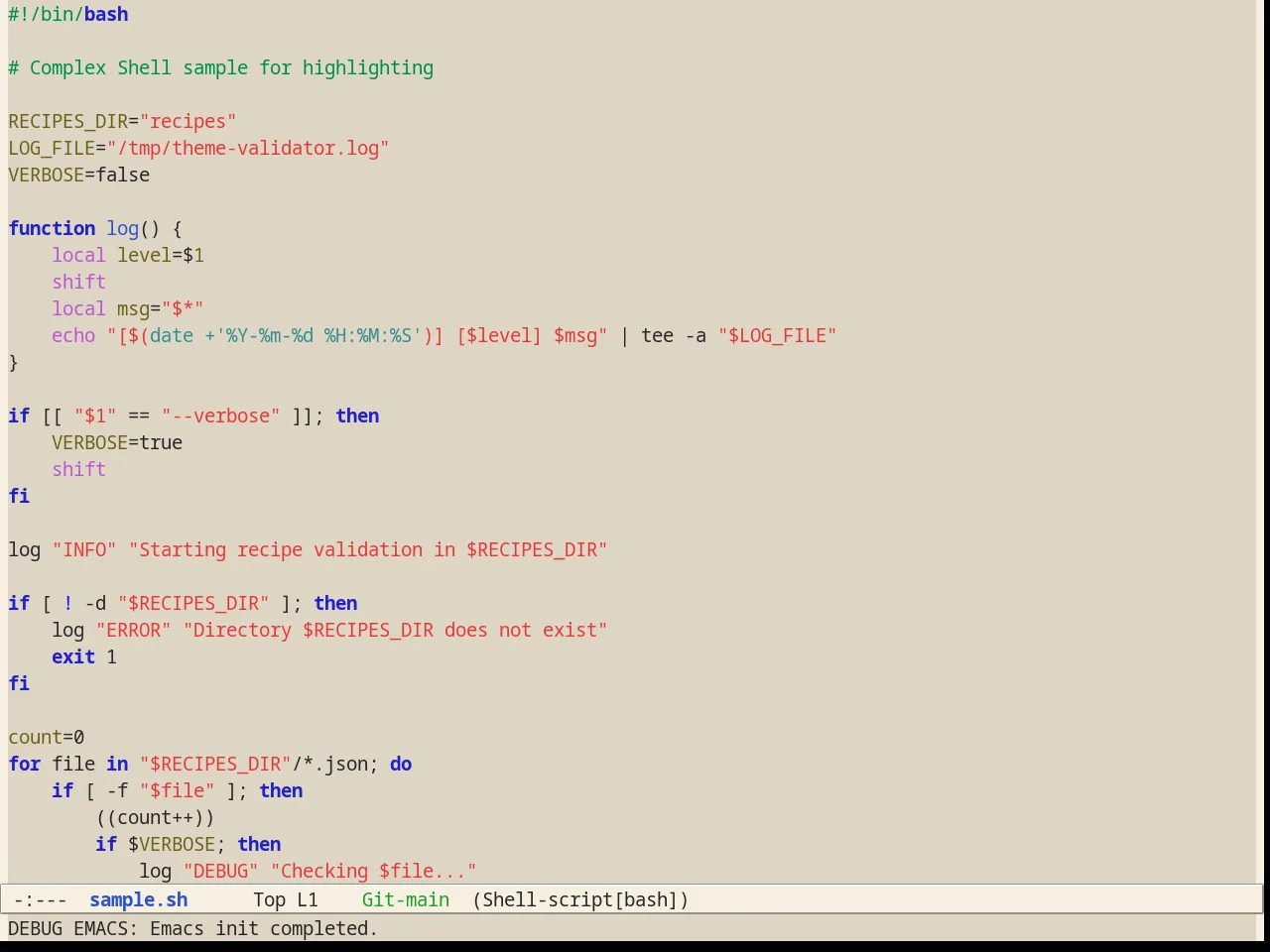Click the ((count++)) line
The height and width of the screenshot is (952, 1270).
click(x=155, y=817)
